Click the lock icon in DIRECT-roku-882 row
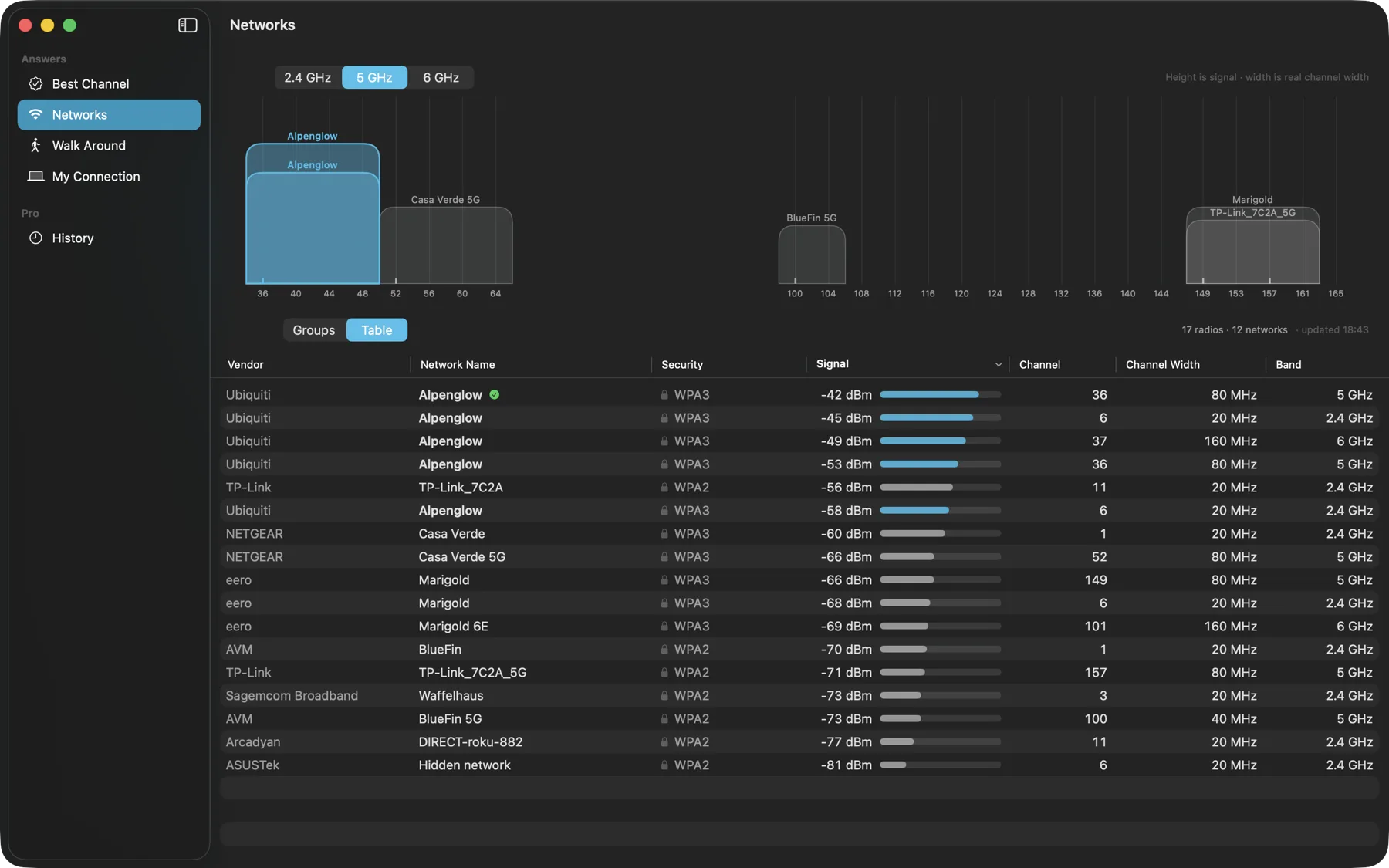The height and width of the screenshot is (868, 1389). coord(664,741)
